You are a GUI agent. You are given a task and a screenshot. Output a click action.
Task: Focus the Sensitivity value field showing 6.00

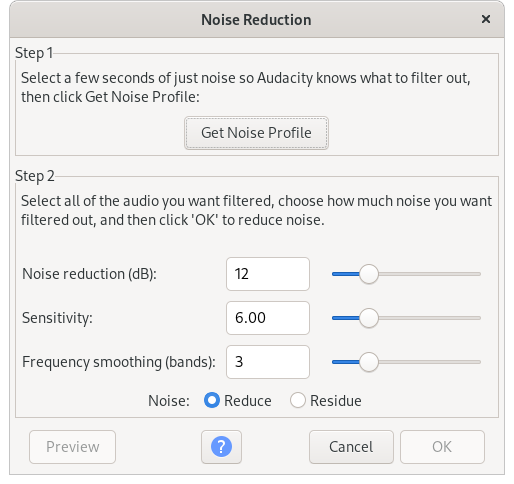click(x=268, y=318)
